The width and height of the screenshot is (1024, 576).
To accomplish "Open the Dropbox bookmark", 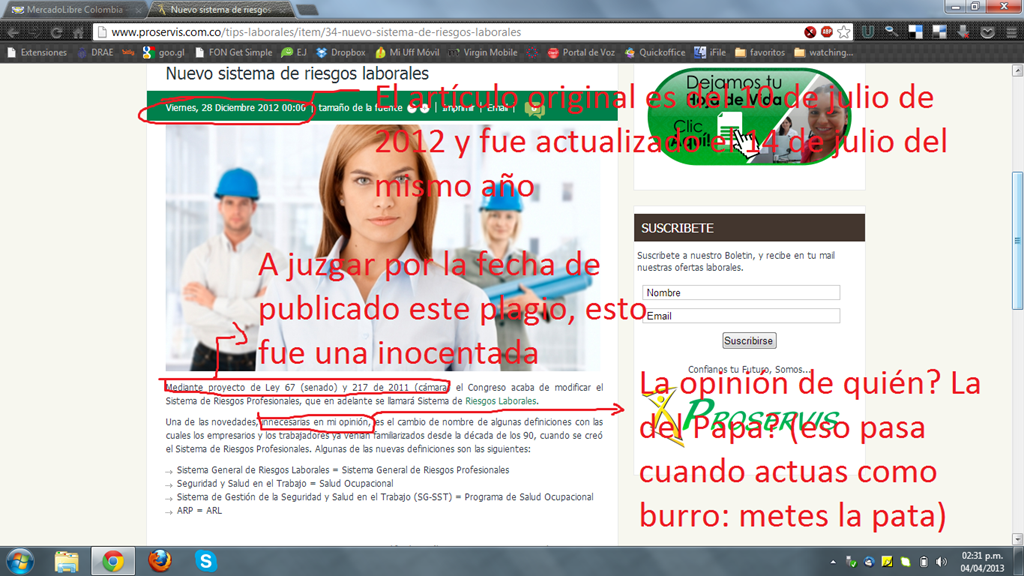I will click(x=341, y=52).
